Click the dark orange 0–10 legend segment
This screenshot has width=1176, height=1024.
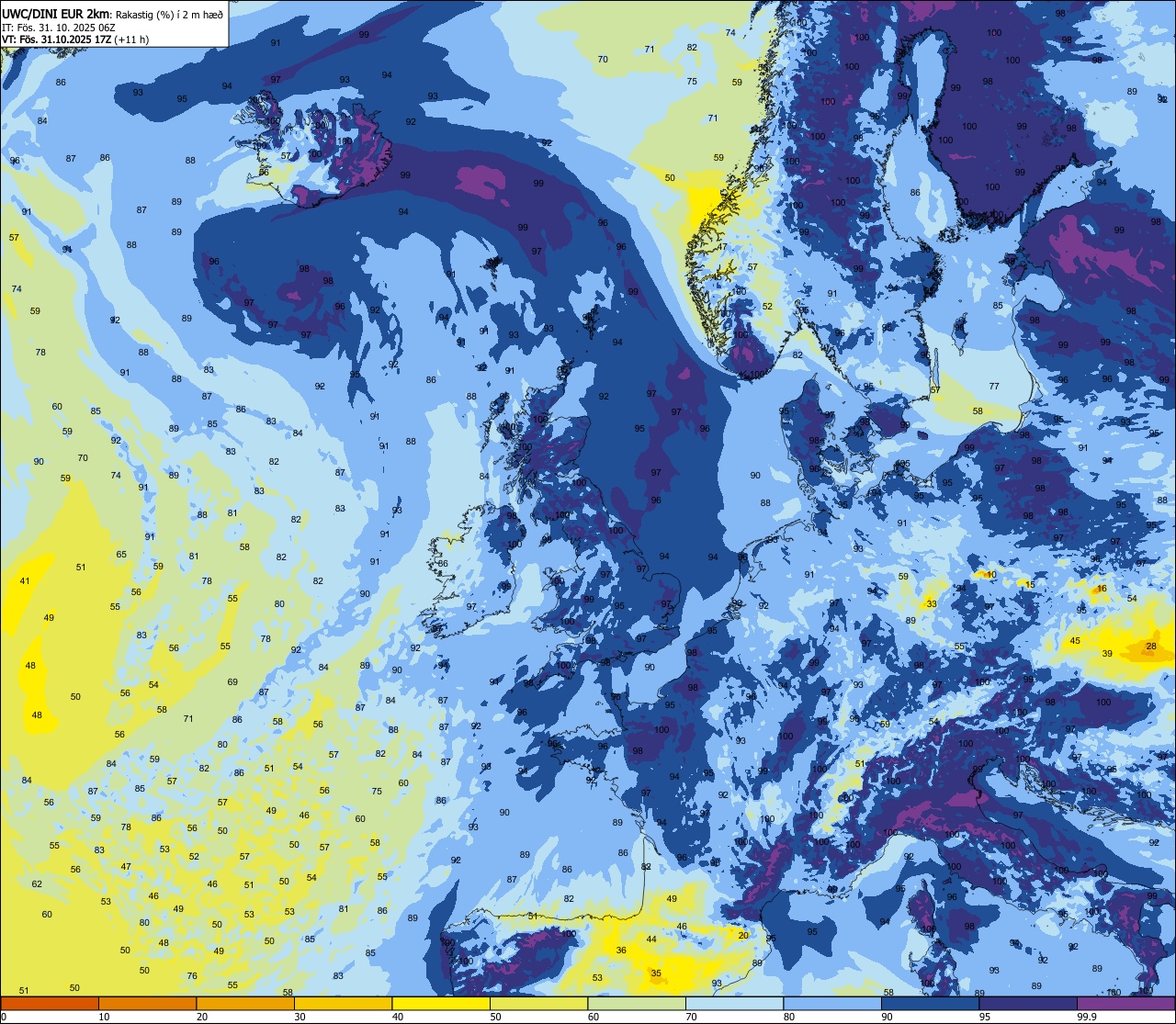click(50, 1003)
